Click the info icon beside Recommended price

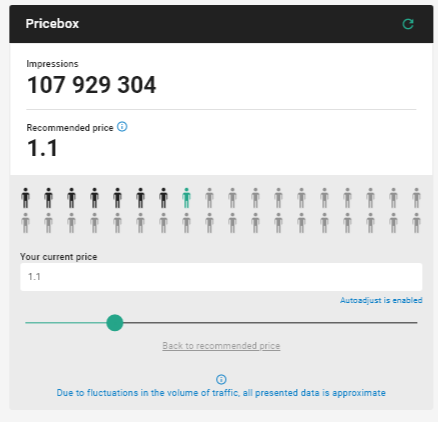(122, 127)
